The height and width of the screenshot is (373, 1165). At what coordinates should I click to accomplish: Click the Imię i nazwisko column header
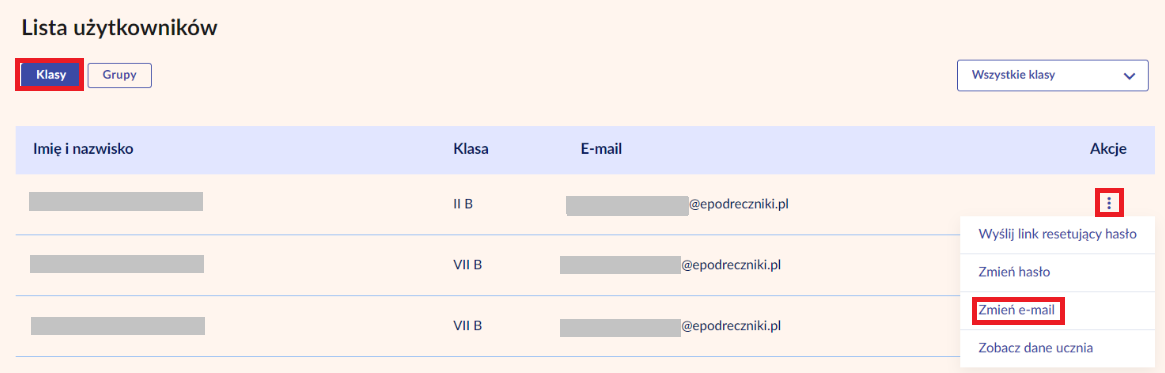83,149
